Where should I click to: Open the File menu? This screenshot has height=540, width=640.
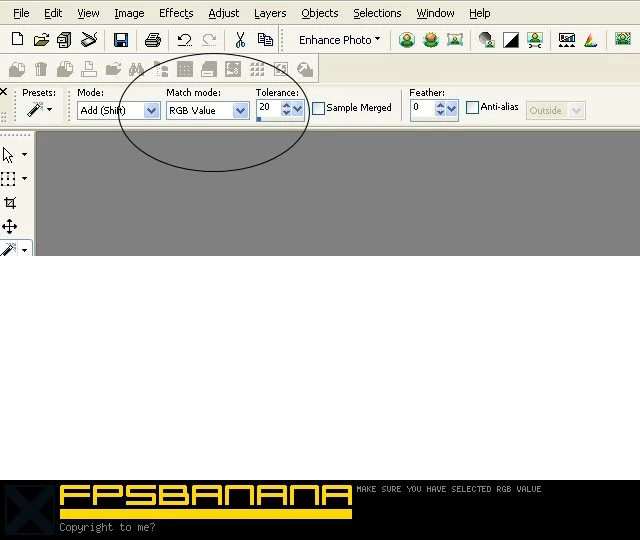pos(21,13)
